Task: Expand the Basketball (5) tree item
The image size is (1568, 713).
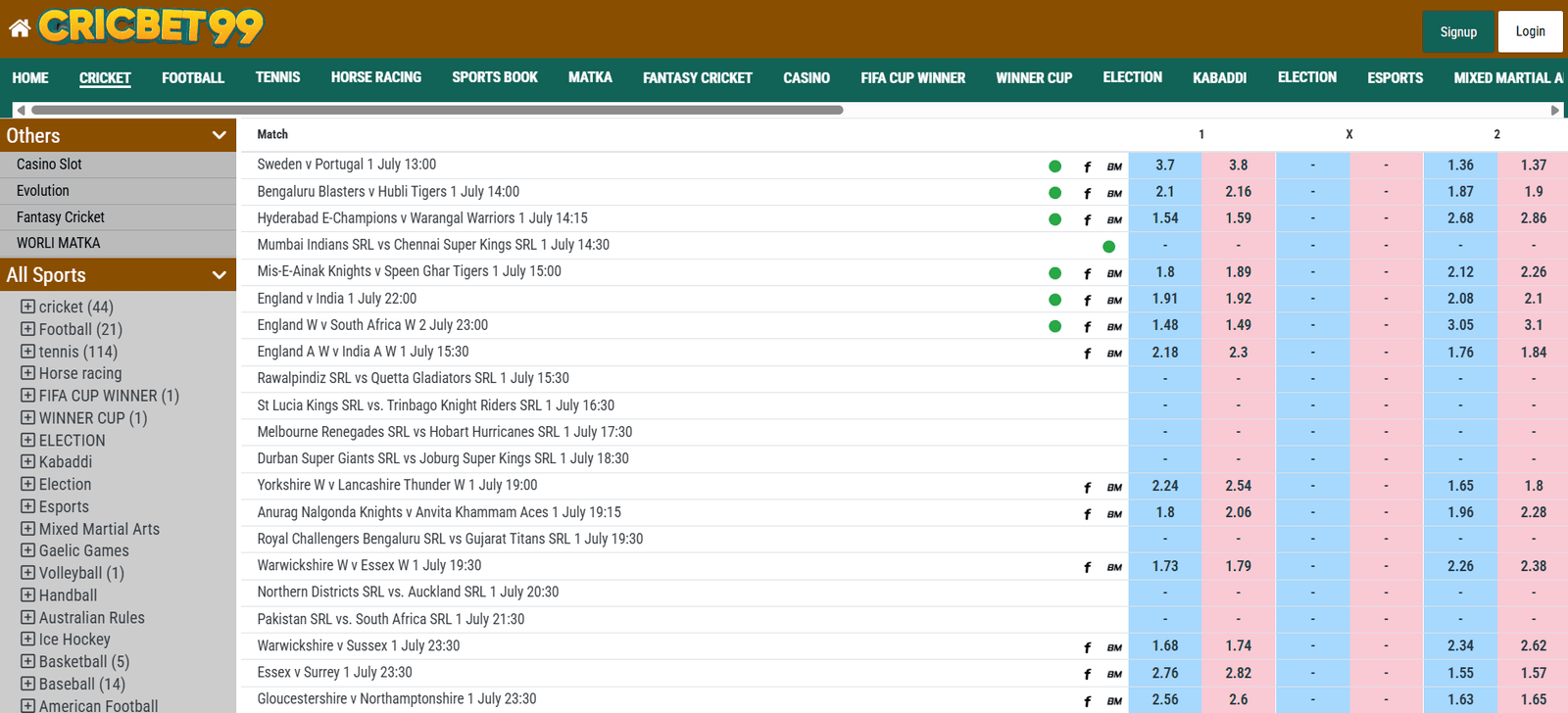Action: coord(27,661)
